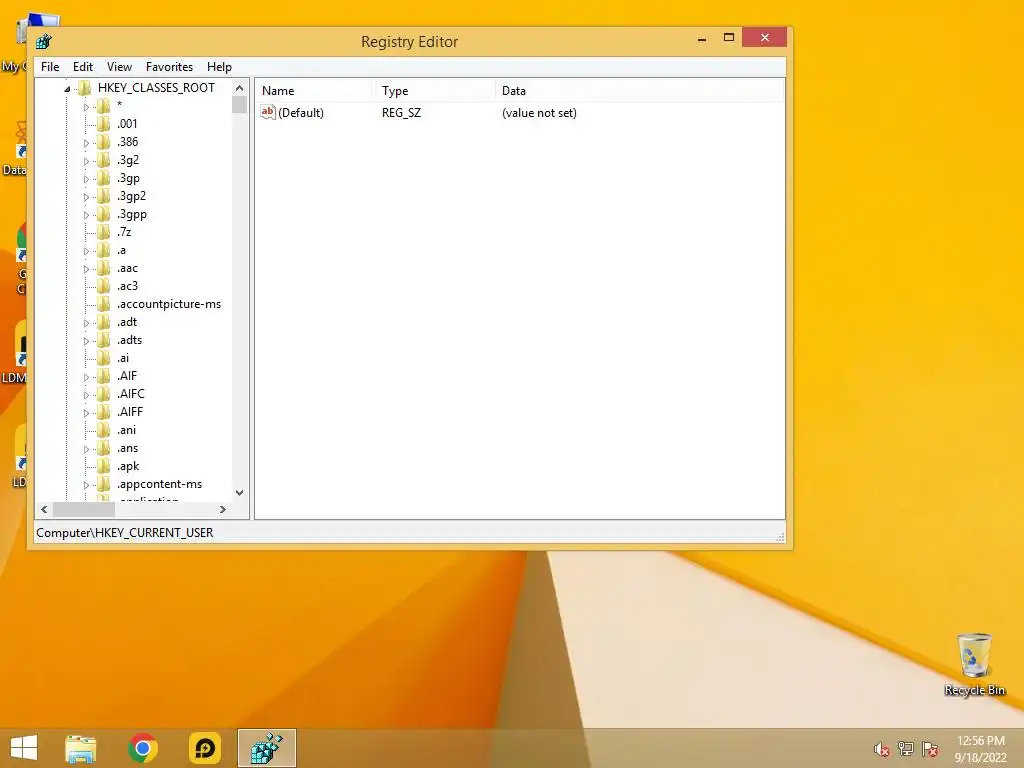This screenshot has height=768, width=1024.
Task: Click the network tray icon
Action: pyautogui.click(x=906, y=749)
